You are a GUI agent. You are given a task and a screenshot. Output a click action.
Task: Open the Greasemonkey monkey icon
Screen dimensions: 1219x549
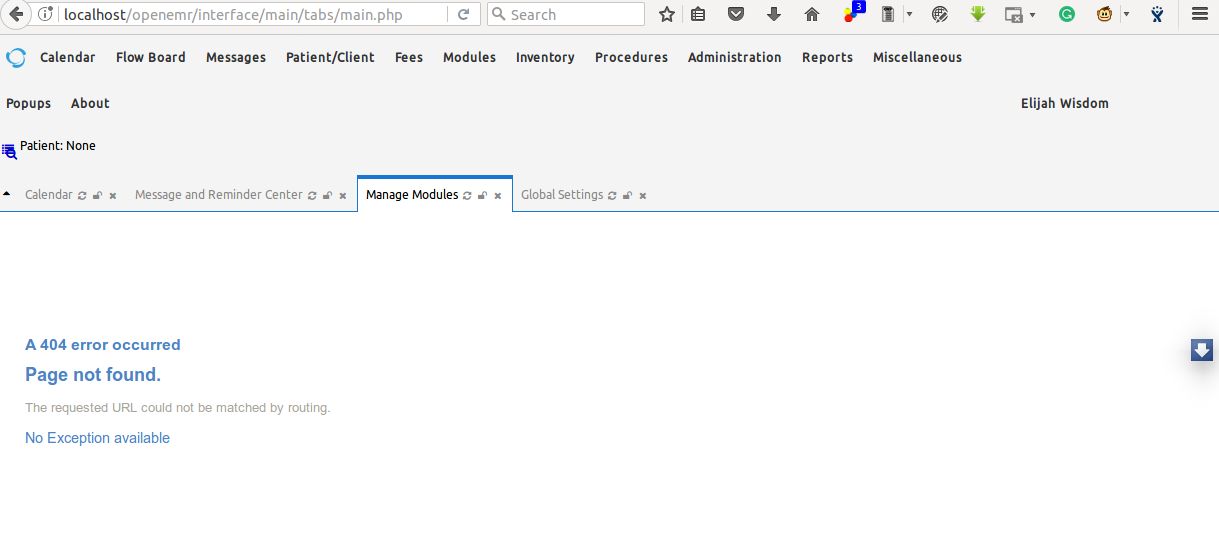(1105, 14)
